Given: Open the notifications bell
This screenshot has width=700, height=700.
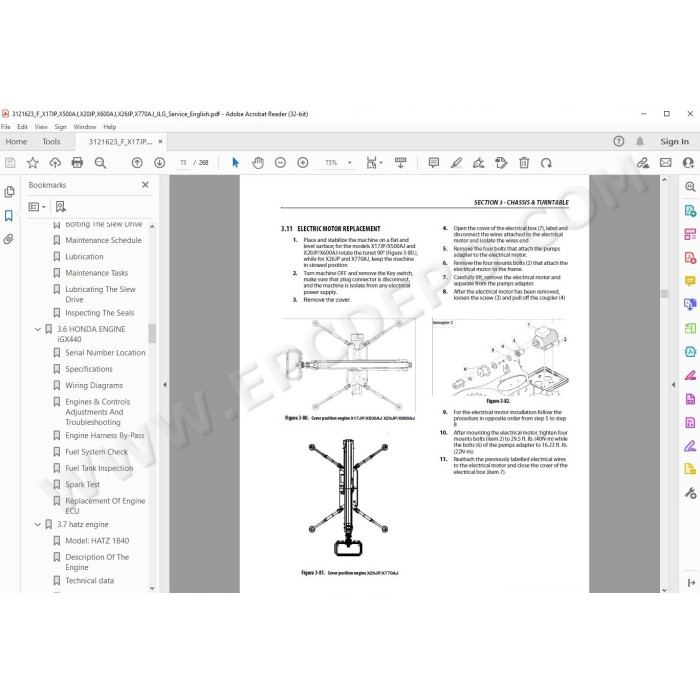Looking at the screenshot, I should click(x=640, y=142).
